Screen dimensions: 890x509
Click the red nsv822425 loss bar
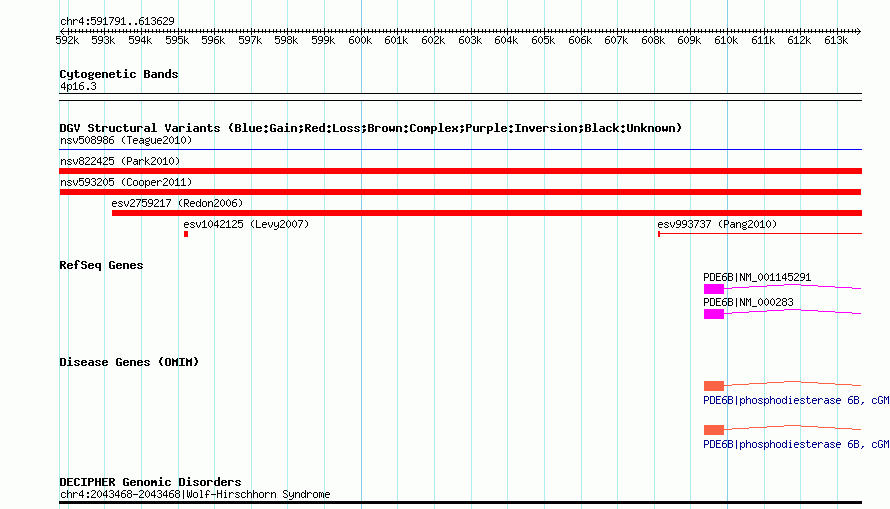coord(460,171)
